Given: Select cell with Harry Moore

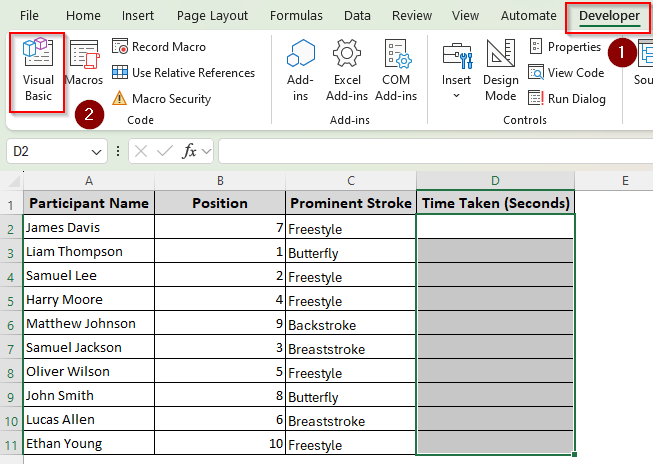Looking at the screenshot, I should click(89, 299).
